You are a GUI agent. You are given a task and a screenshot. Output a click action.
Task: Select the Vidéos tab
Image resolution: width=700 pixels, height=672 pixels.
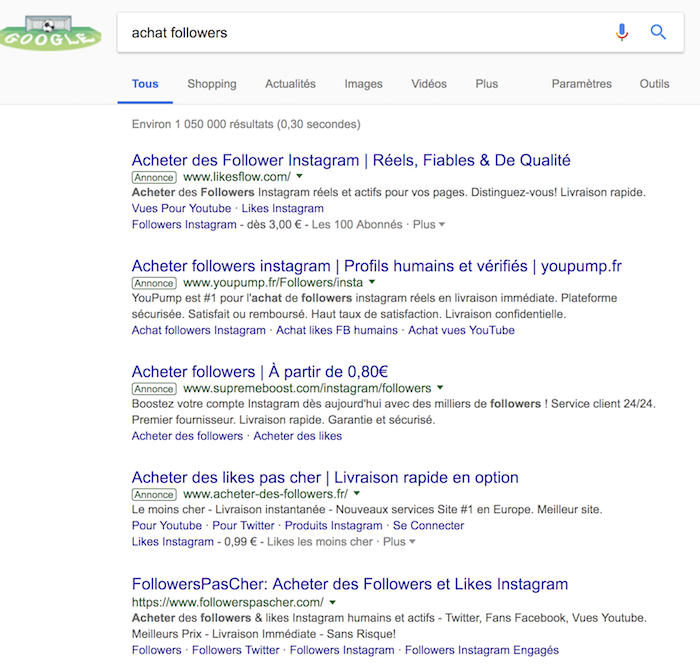point(429,84)
